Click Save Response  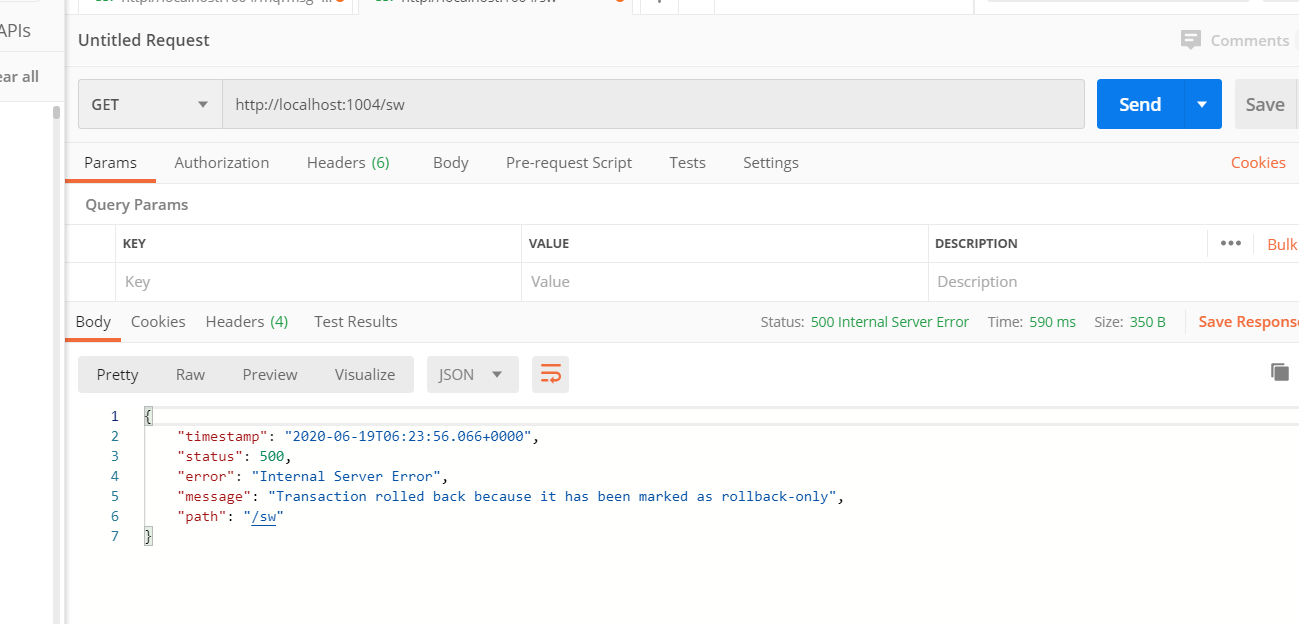pos(1248,321)
